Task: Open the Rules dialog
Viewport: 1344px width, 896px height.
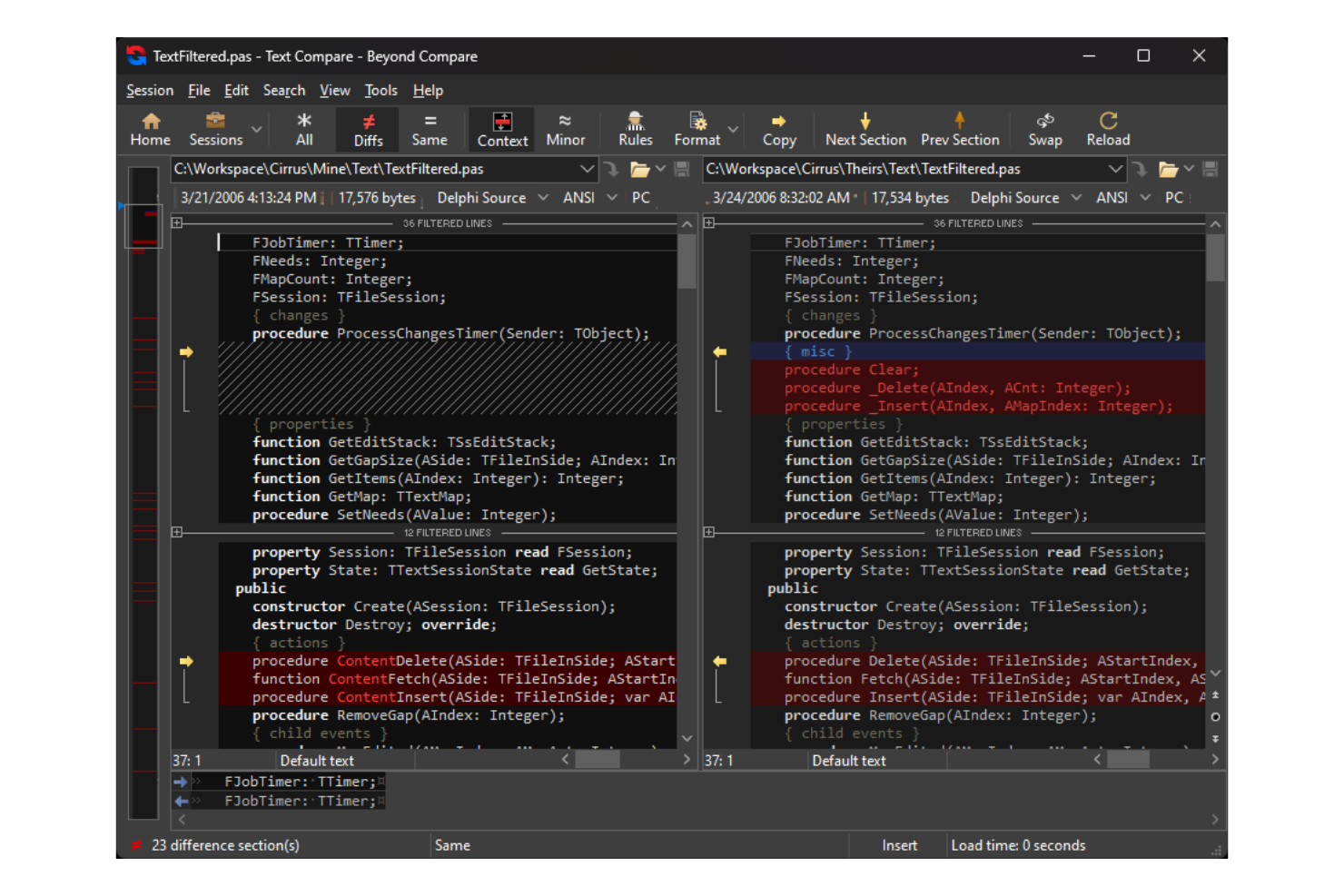Action: (636, 129)
